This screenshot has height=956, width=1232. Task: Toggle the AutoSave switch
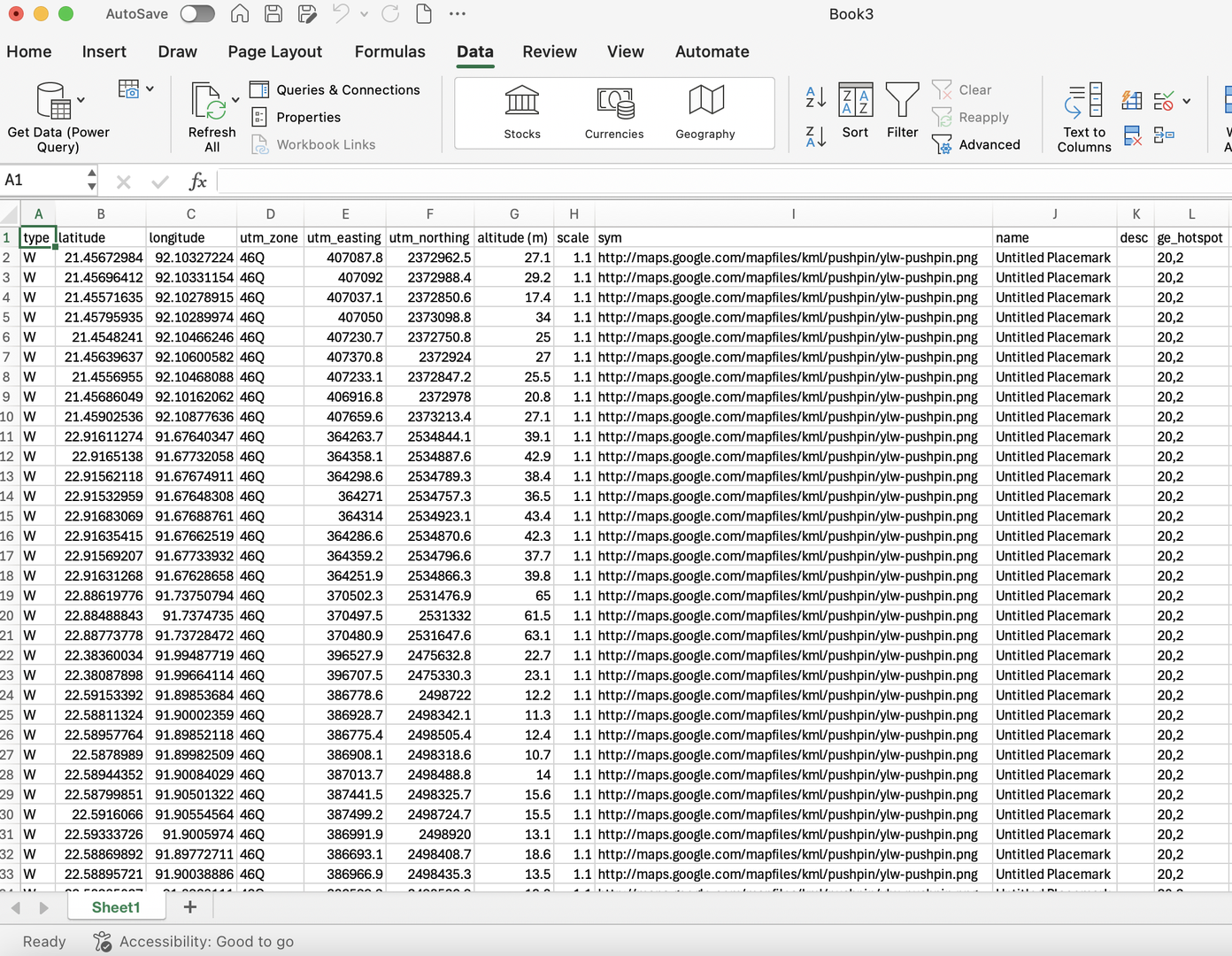click(196, 13)
